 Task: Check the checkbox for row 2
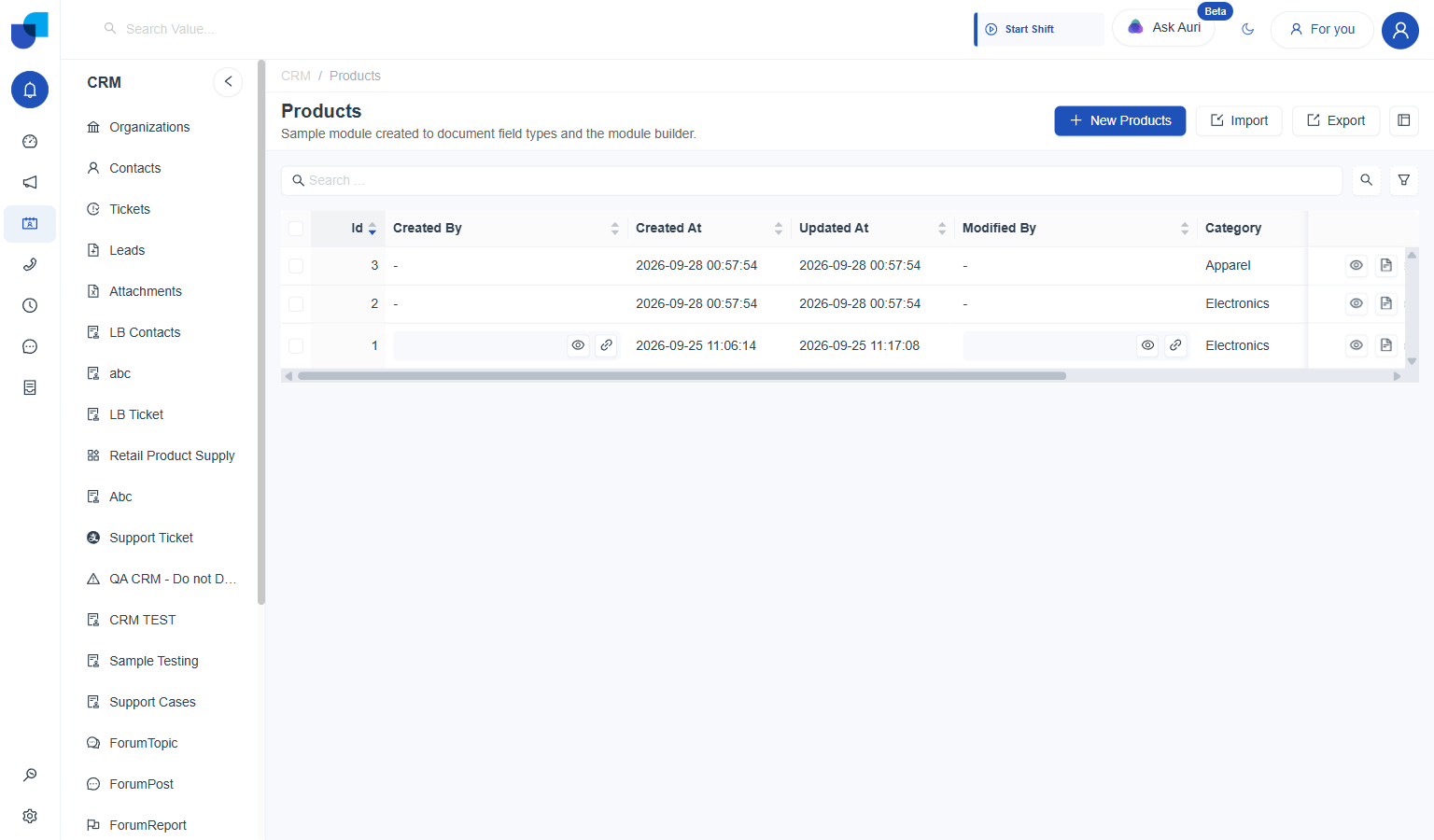pos(296,304)
